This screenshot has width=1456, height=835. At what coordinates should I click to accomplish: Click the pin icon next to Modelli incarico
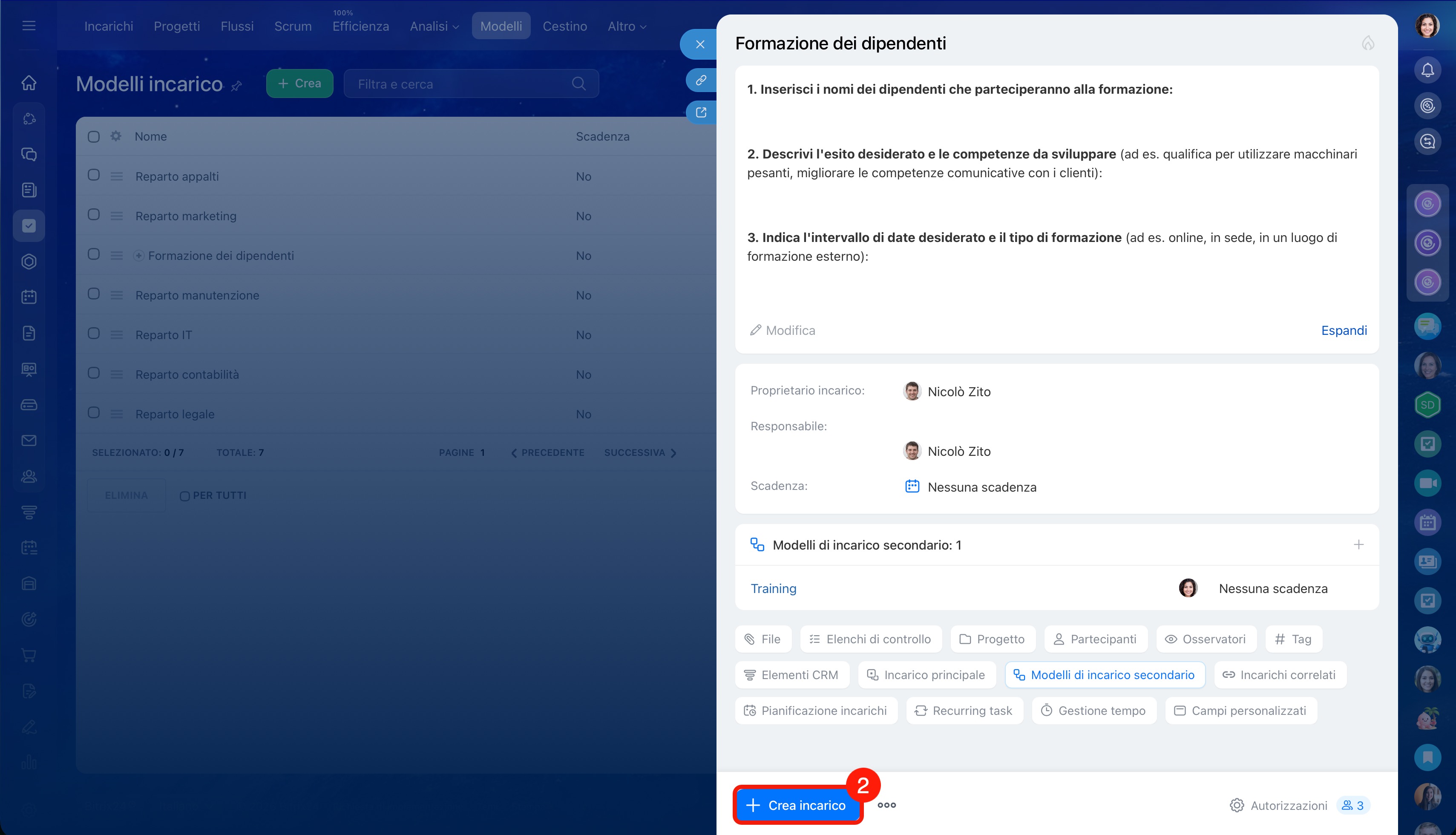[236, 86]
